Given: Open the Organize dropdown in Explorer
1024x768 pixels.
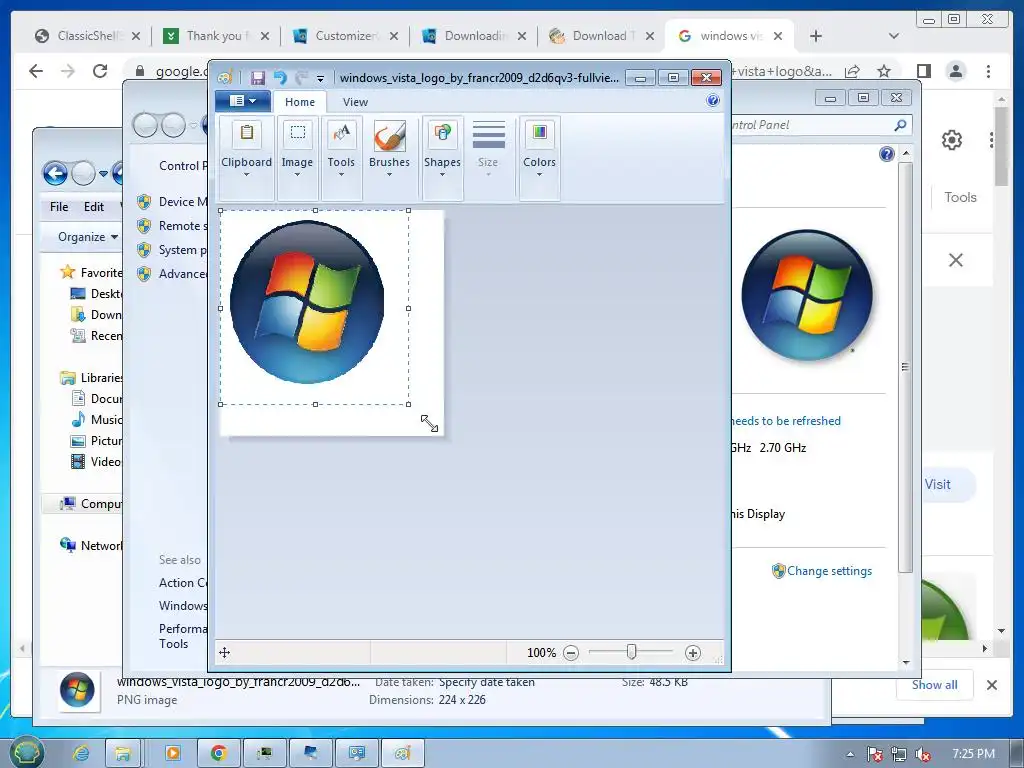Looking at the screenshot, I should pyautogui.click(x=88, y=236).
